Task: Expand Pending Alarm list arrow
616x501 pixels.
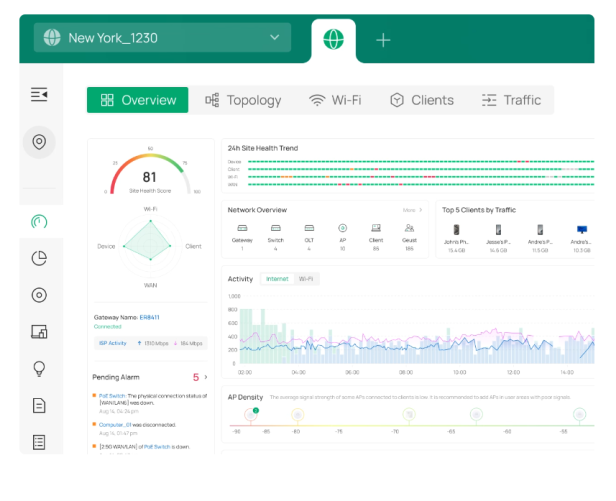Action: coord(206,377)
